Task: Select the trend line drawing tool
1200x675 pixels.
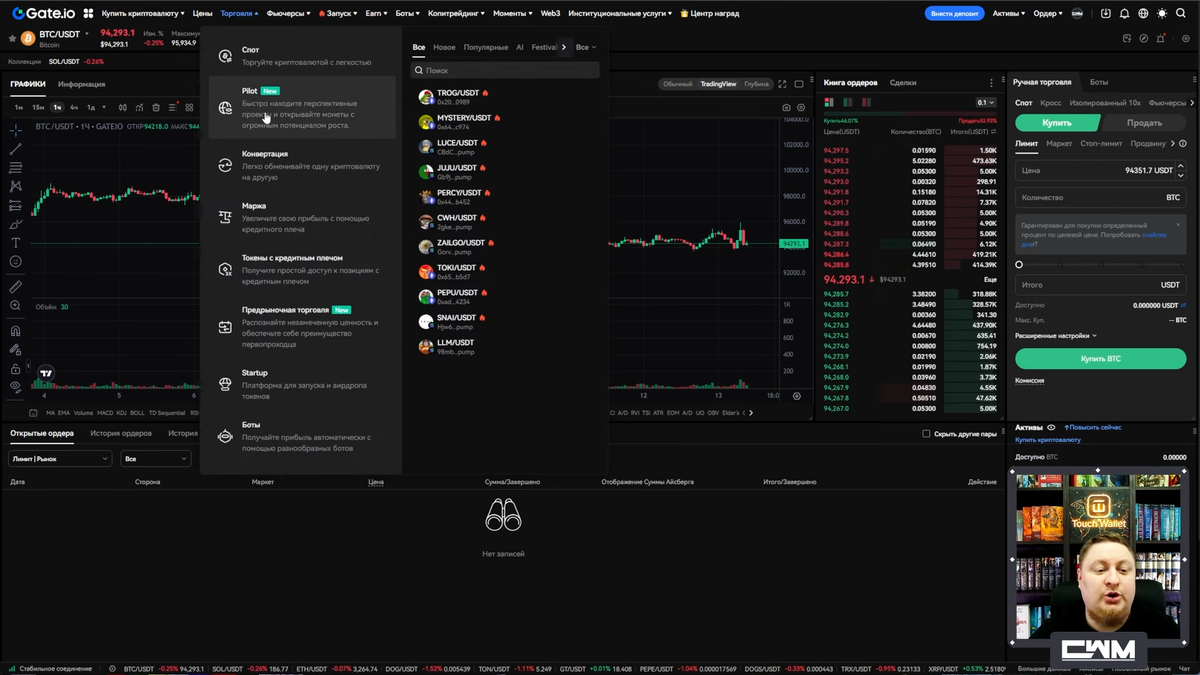Action: pos(15,149)
